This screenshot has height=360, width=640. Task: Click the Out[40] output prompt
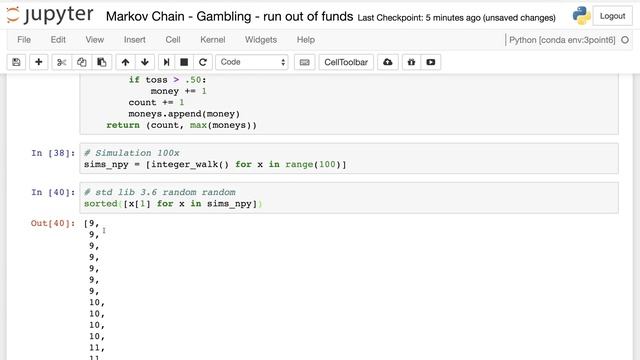(53, 223)
